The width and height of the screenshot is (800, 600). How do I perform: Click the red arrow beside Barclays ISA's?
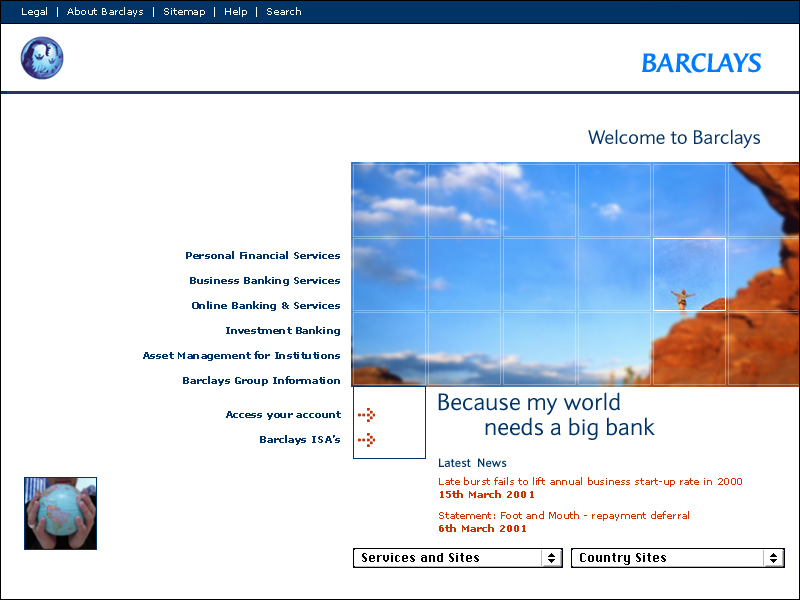tap(366, 440)
